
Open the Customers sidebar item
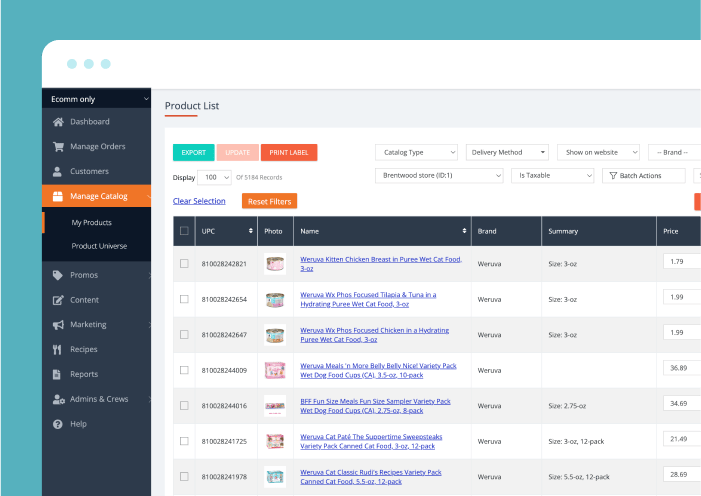[97, 171]
